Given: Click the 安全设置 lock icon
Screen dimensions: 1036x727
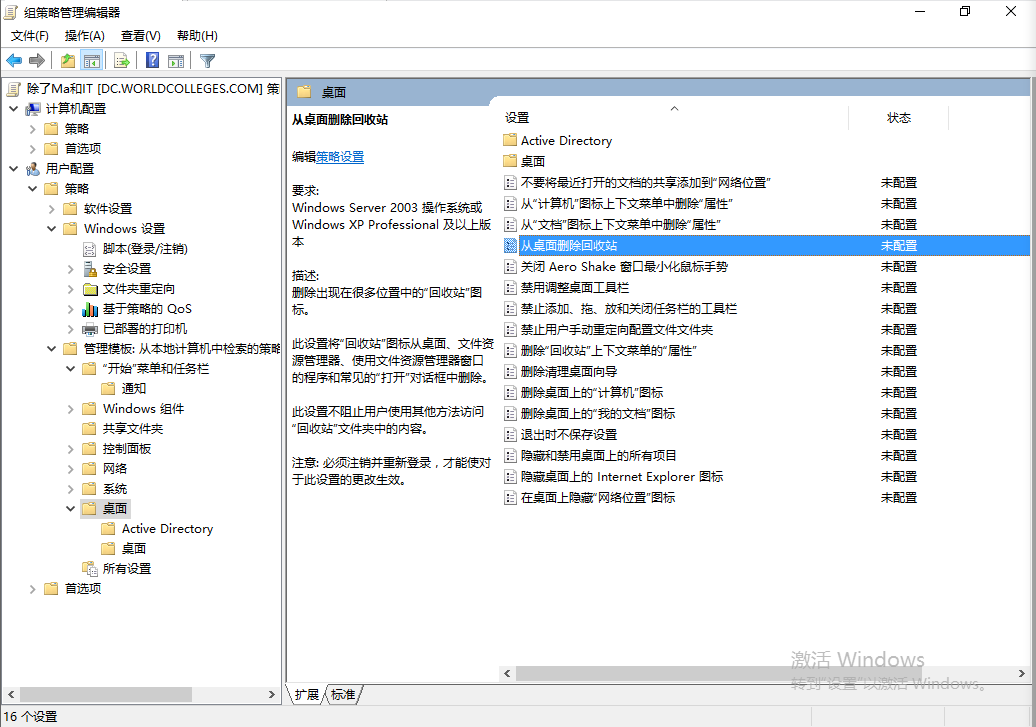Looking at the screenshot, I should pos(90,269).
